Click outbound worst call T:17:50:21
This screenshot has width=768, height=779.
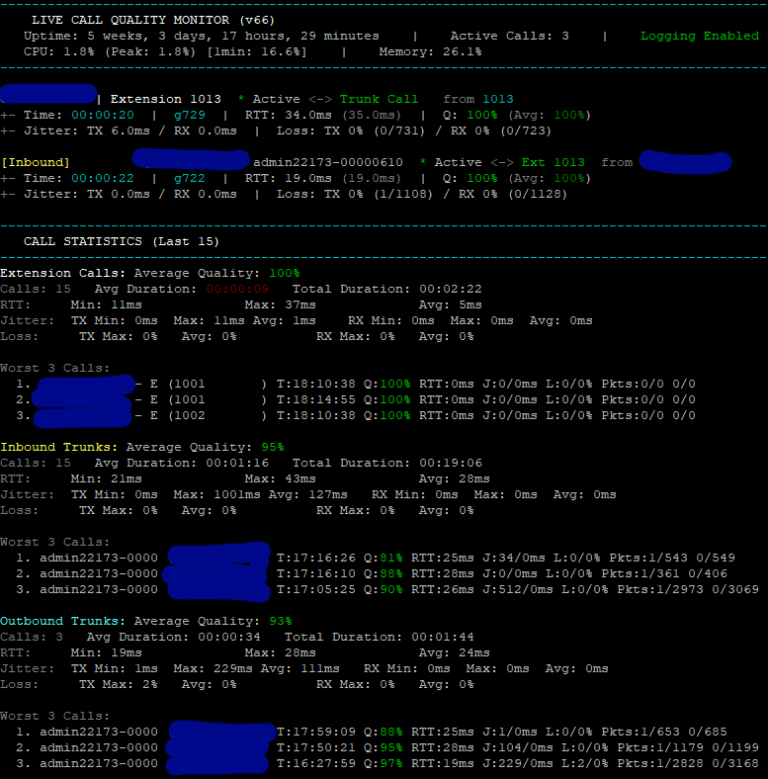point(316,747)
